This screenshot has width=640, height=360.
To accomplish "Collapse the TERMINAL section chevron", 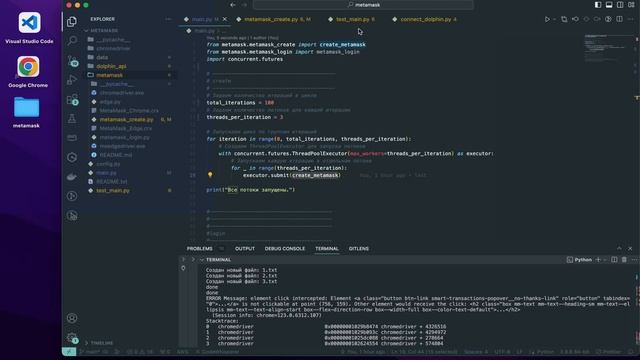I will (x=202, y=260).
